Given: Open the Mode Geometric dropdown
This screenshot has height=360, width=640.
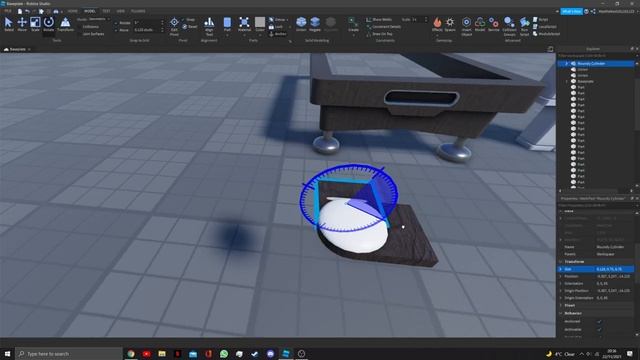Looking at the screenshot, I should click(99, 19).
